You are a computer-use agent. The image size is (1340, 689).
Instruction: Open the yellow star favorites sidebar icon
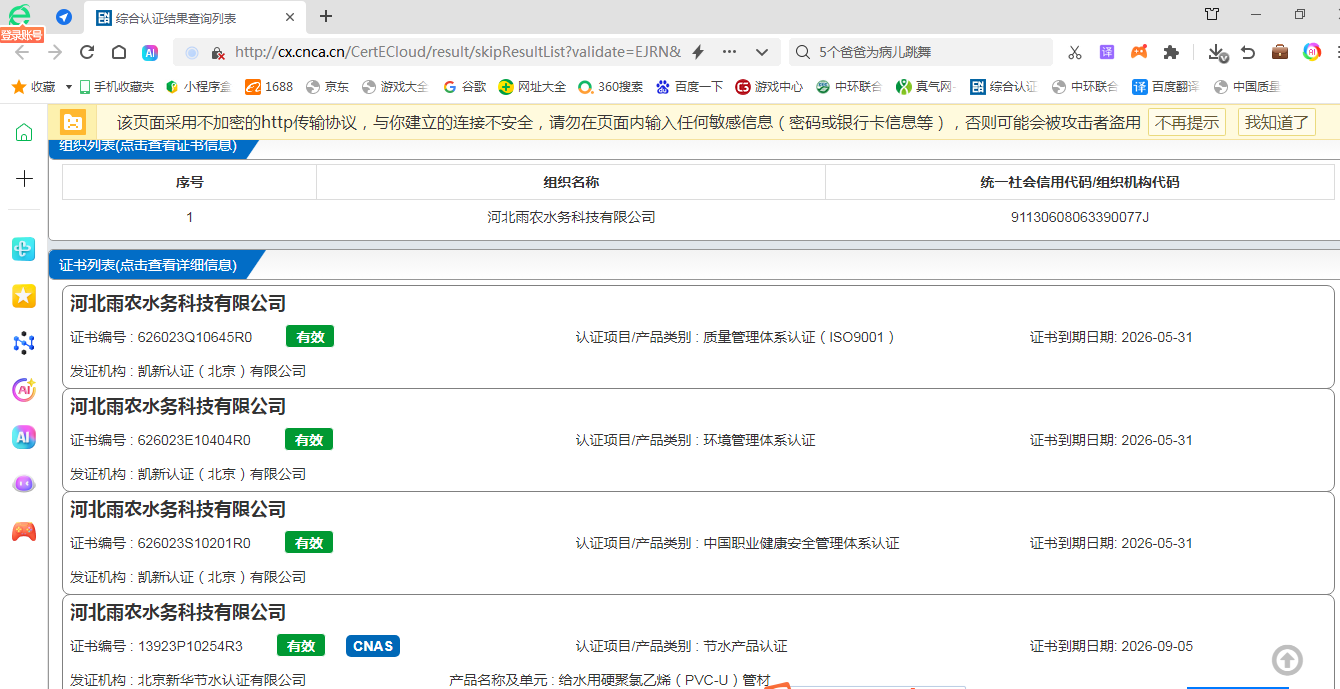24,296
